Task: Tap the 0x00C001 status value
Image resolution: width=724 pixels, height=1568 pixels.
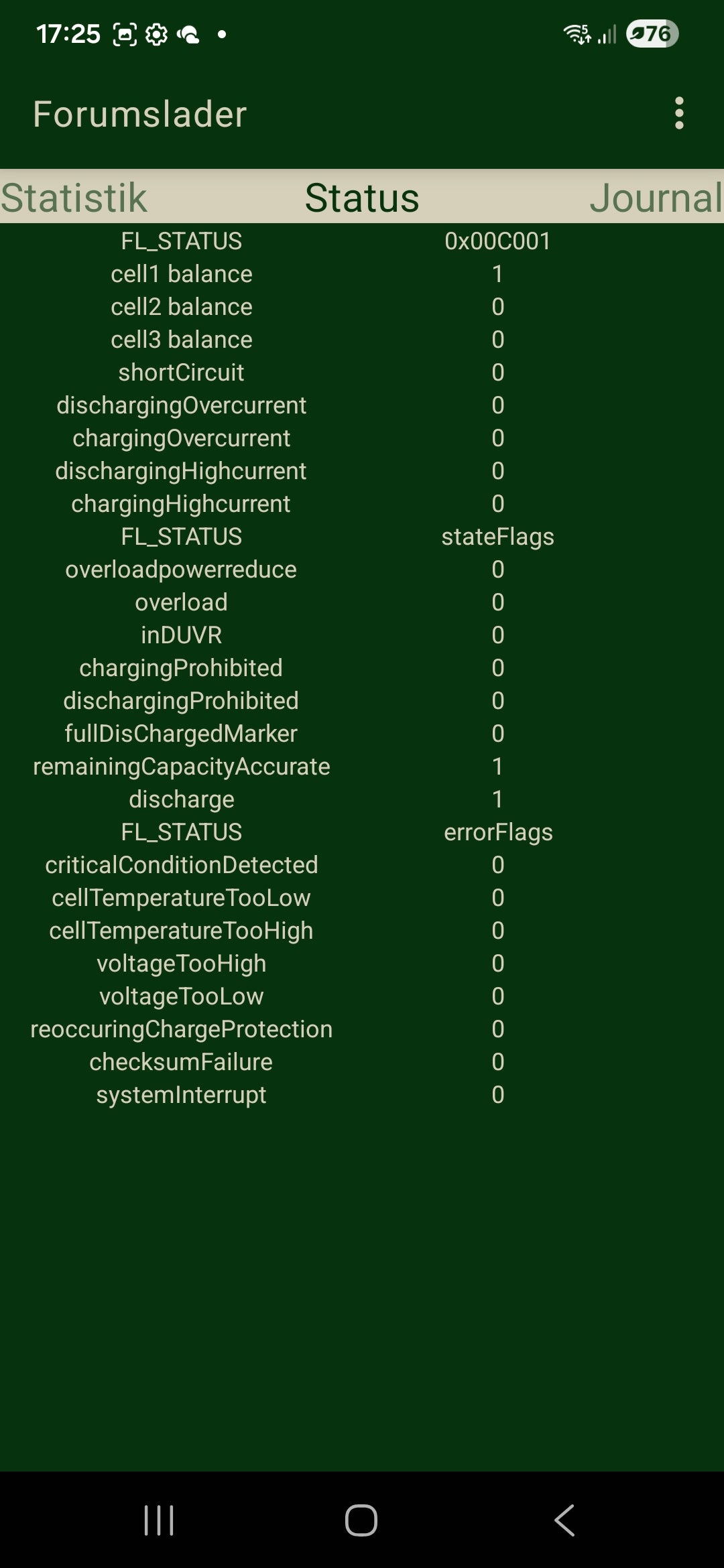Action: [x=497, y=241]
